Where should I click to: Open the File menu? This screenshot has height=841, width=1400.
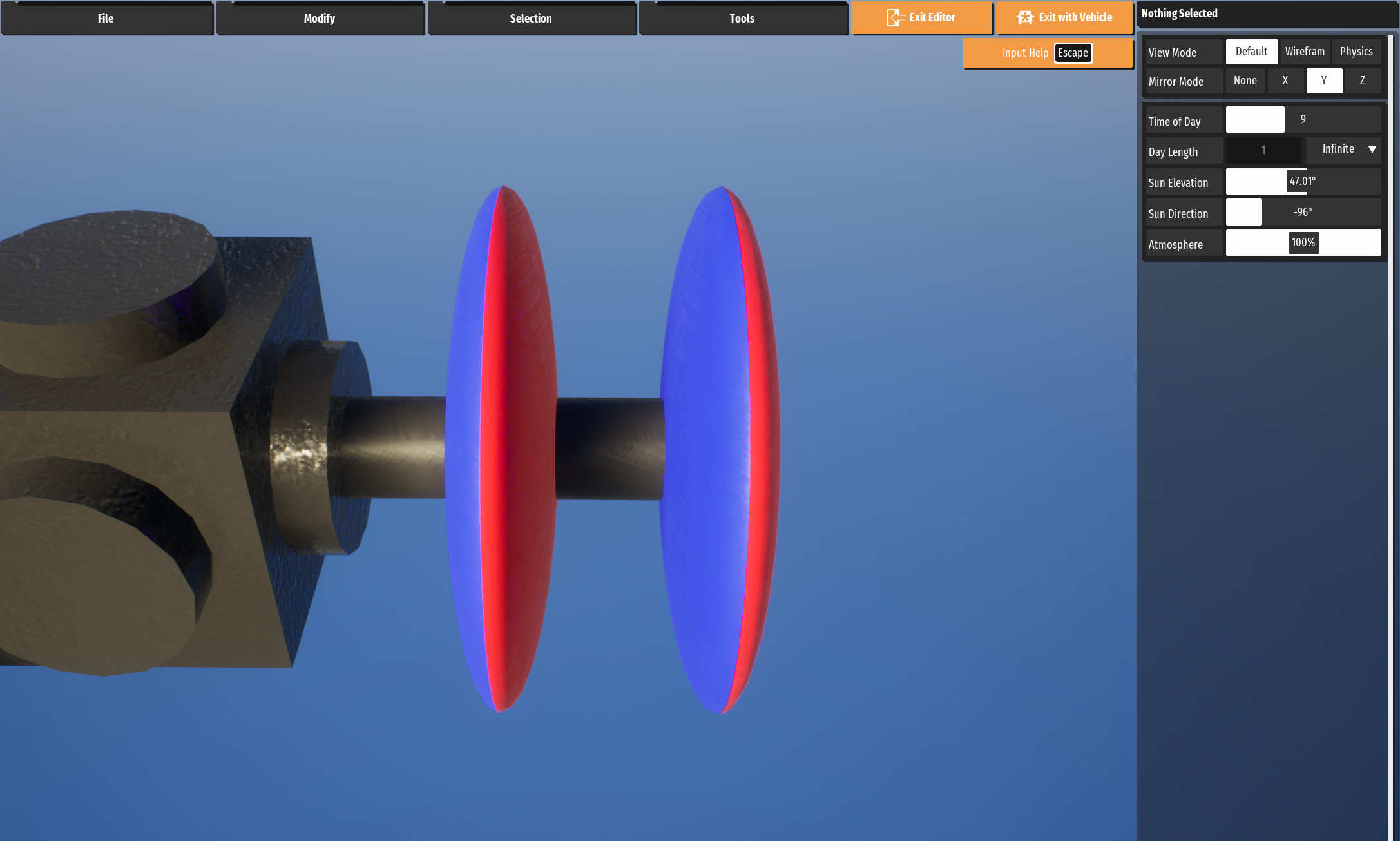click(106, 18)
